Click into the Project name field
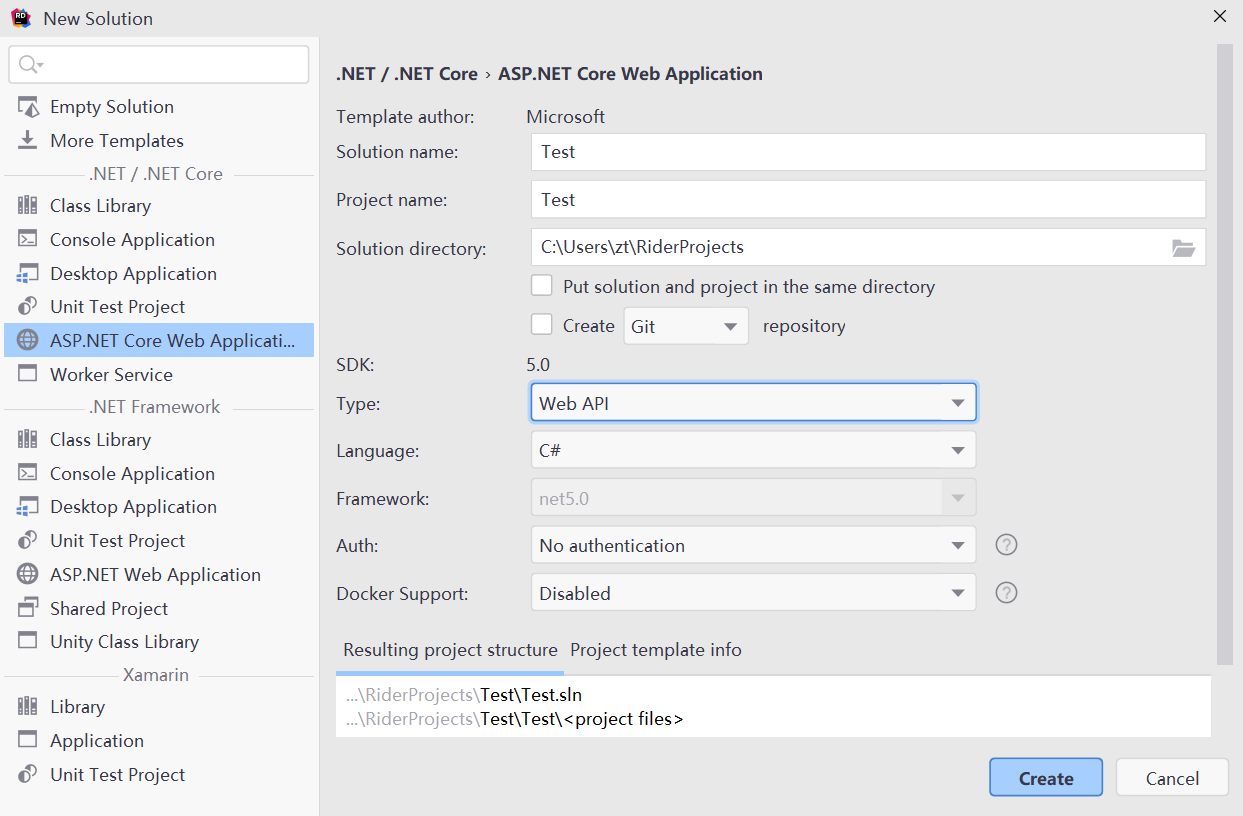Viewport: 1243px width, 816px height. (x=868, y=199)
